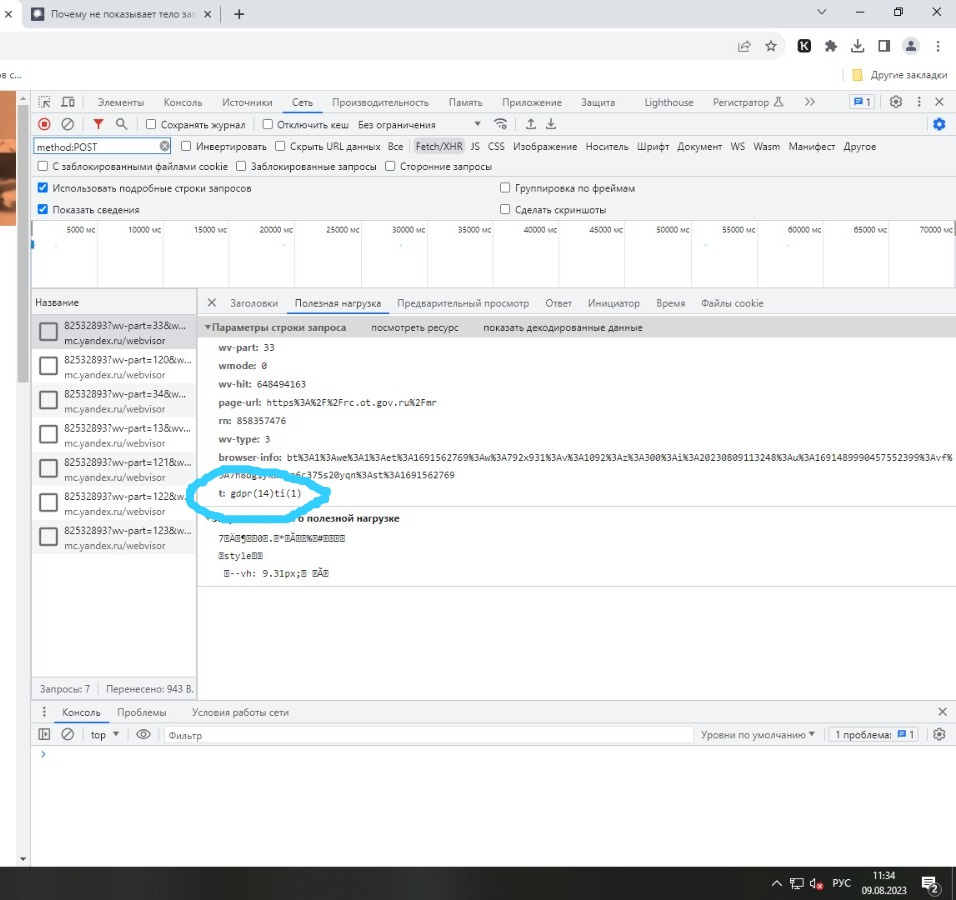956x900 pixels.
Task: Import HAR file upload icon
Action: click(x=531, y=124)
